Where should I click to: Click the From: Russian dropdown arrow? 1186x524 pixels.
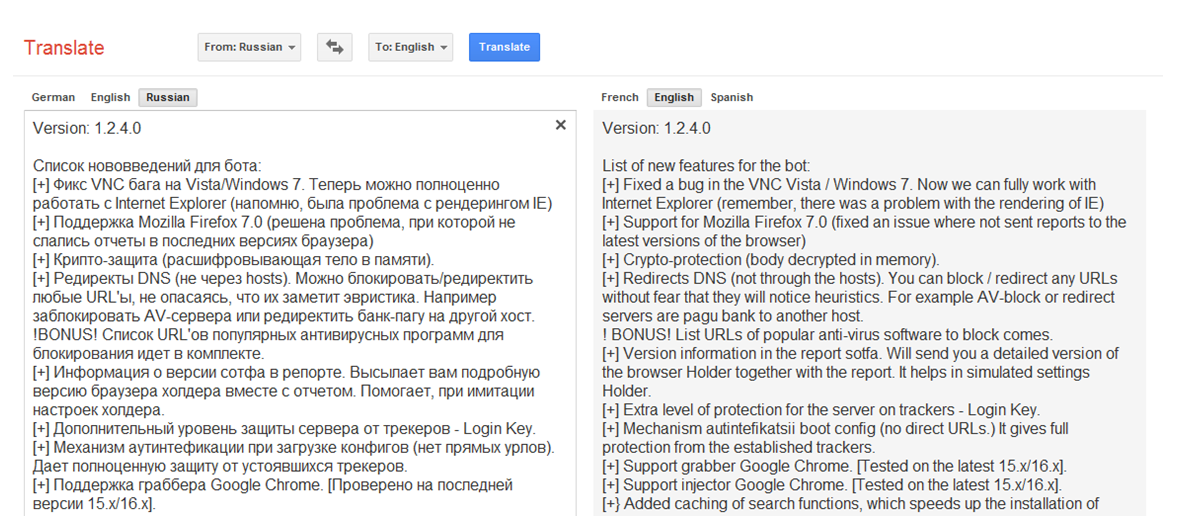pos(290,48)
